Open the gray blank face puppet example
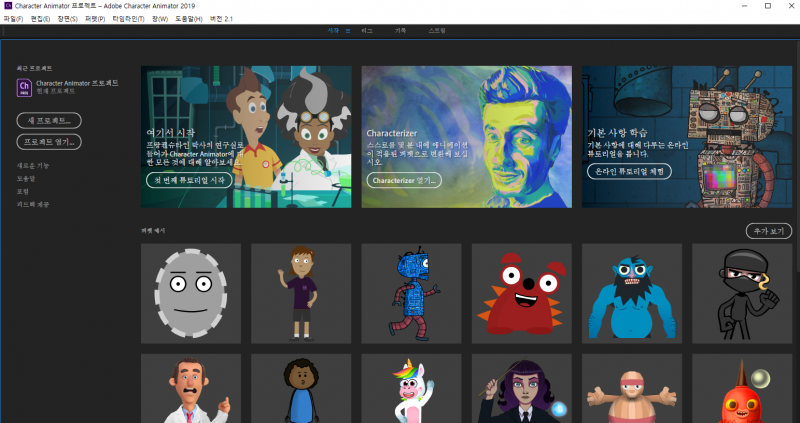 point(190,293)
